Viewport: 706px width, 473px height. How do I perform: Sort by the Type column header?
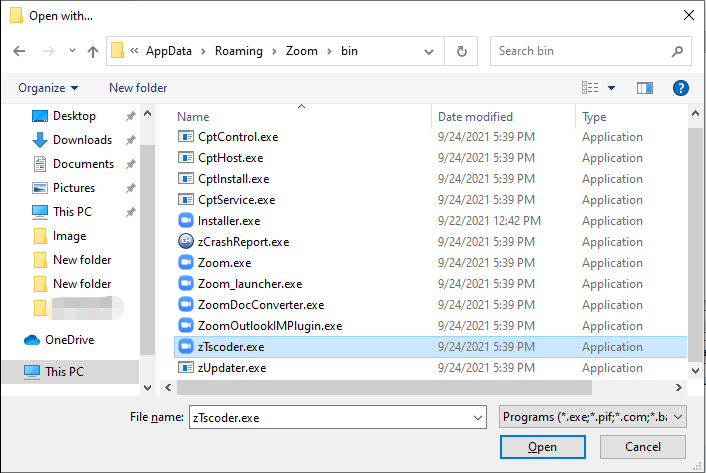click(x=594, y=117)
